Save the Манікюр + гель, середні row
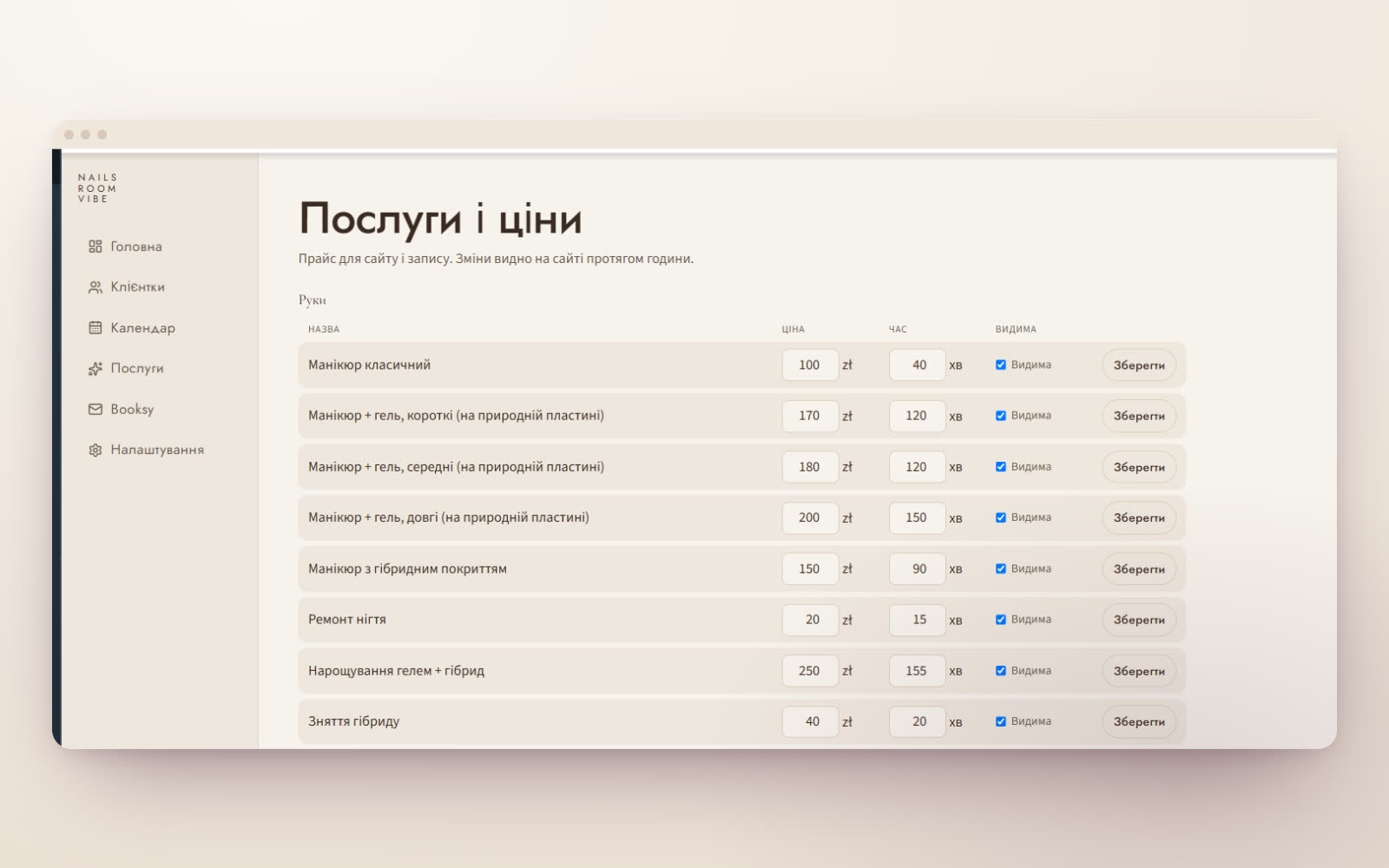This screenshot has width=1389, height=868. tap(1139, 467)
